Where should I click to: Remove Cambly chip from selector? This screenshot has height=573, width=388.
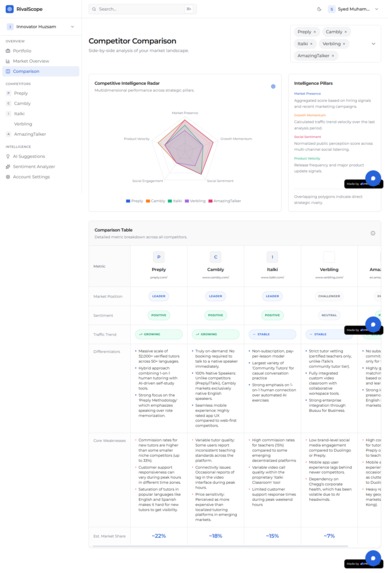[x=346, y=32]
